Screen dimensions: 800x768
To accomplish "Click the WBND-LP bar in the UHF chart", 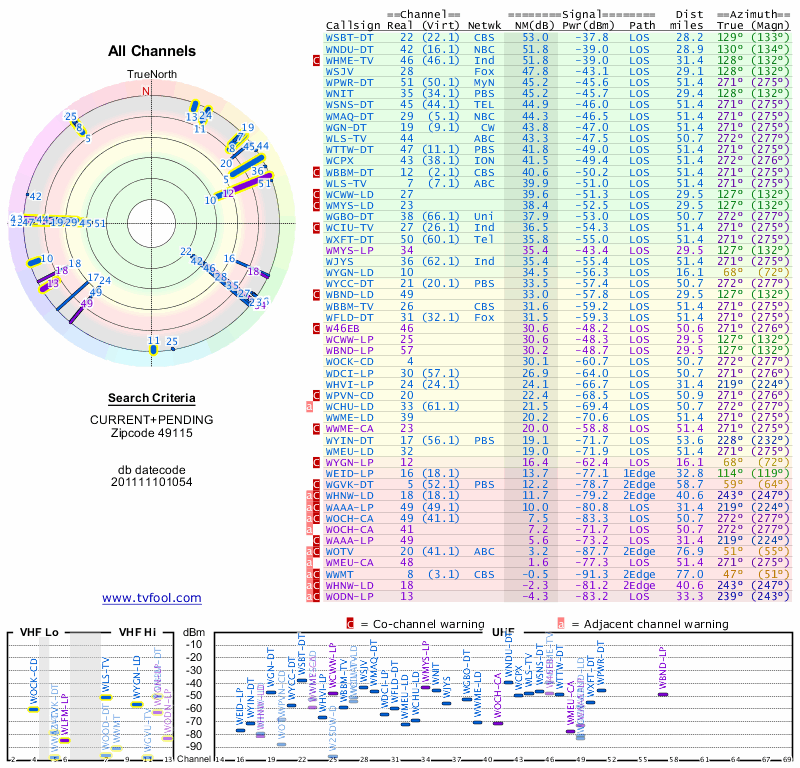I will (x=662, y=695).
